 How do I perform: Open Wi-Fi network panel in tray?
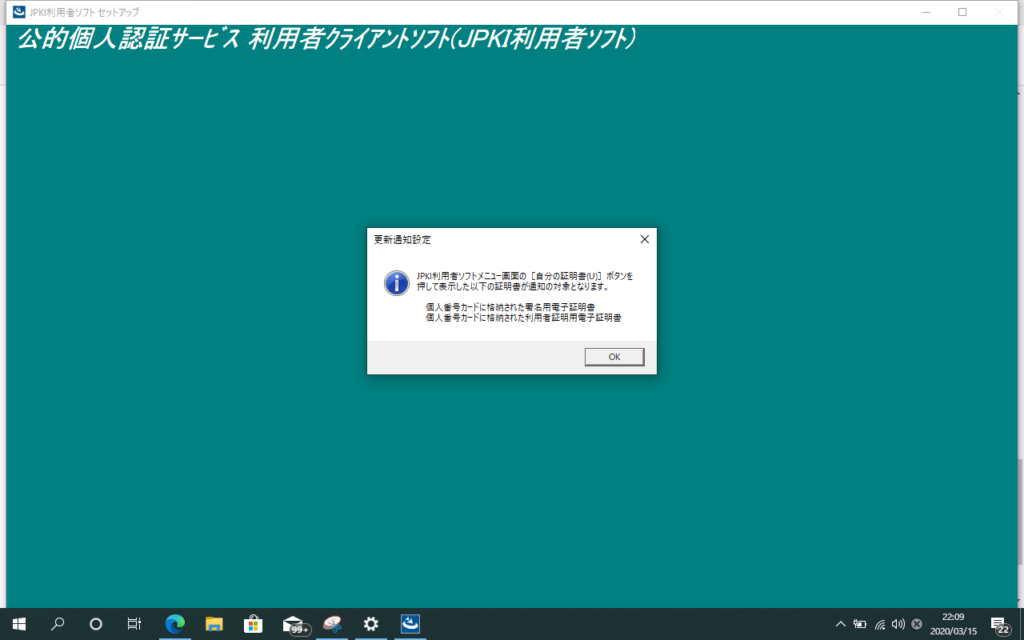(x=880, y=624)
